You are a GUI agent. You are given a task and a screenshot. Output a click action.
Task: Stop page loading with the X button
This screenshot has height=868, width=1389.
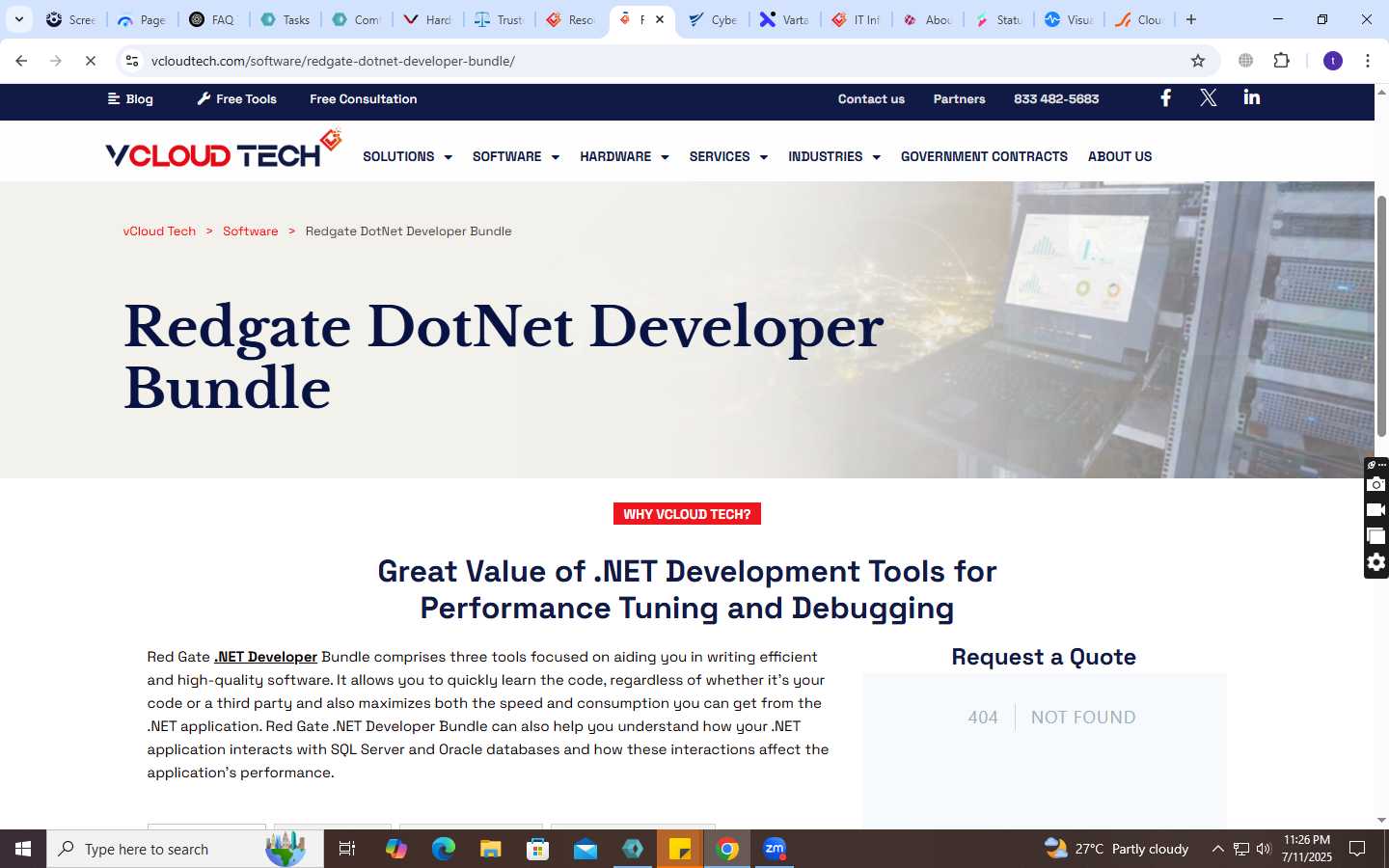90,61
